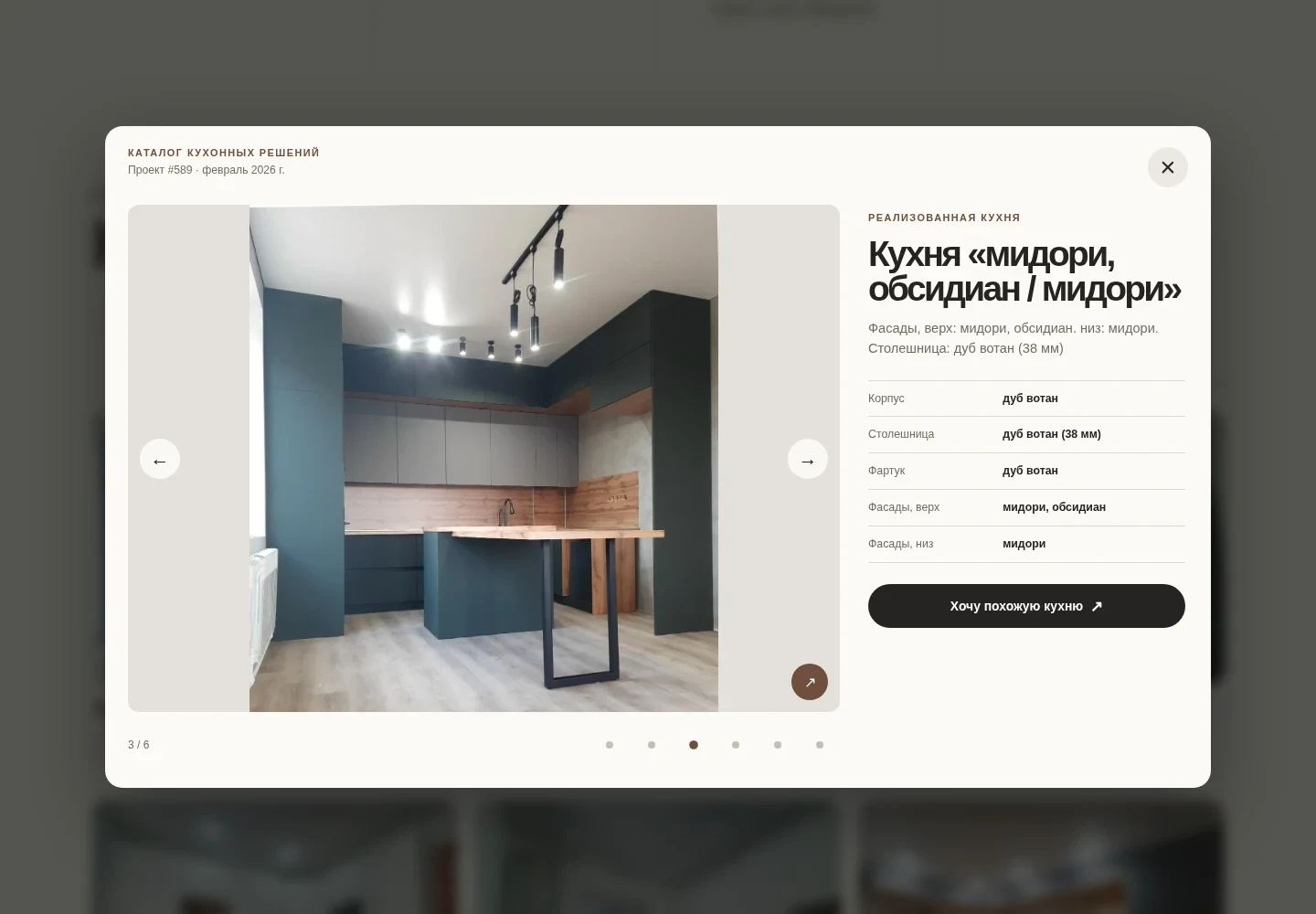Switch to the fourth slide dot
The width and height of the screenshot is (1316, 914).
[736, 745]
